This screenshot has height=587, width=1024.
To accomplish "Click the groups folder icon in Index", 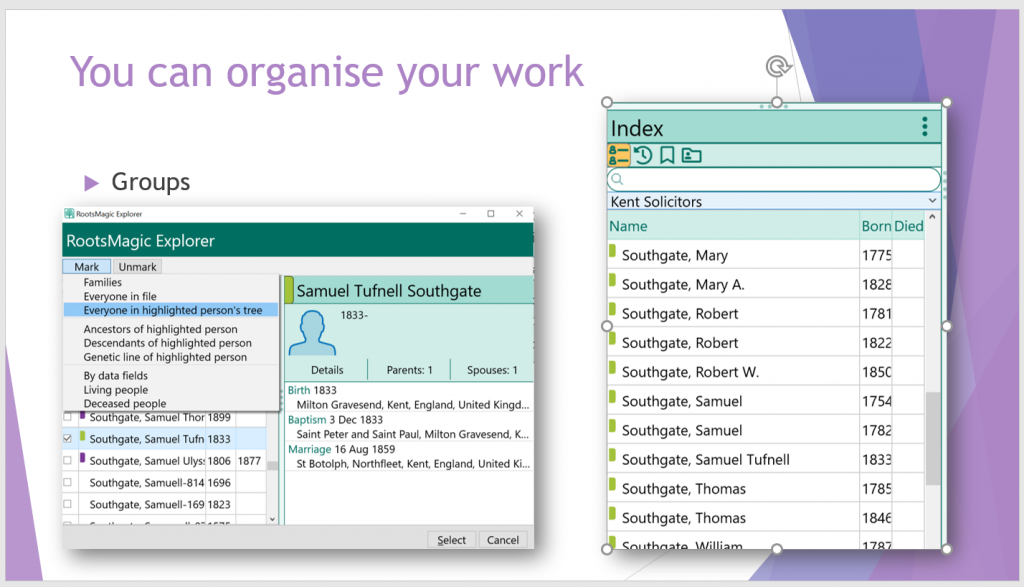I will [x=691, y=155].
